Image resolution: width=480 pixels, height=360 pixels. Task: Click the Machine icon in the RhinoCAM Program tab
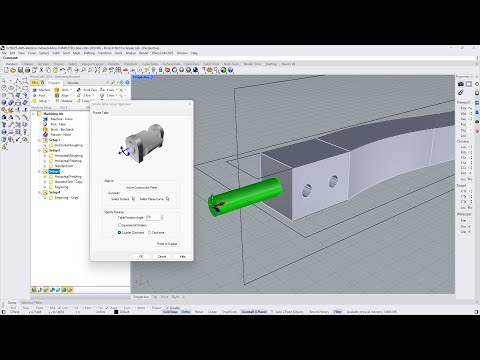[35, 90]
